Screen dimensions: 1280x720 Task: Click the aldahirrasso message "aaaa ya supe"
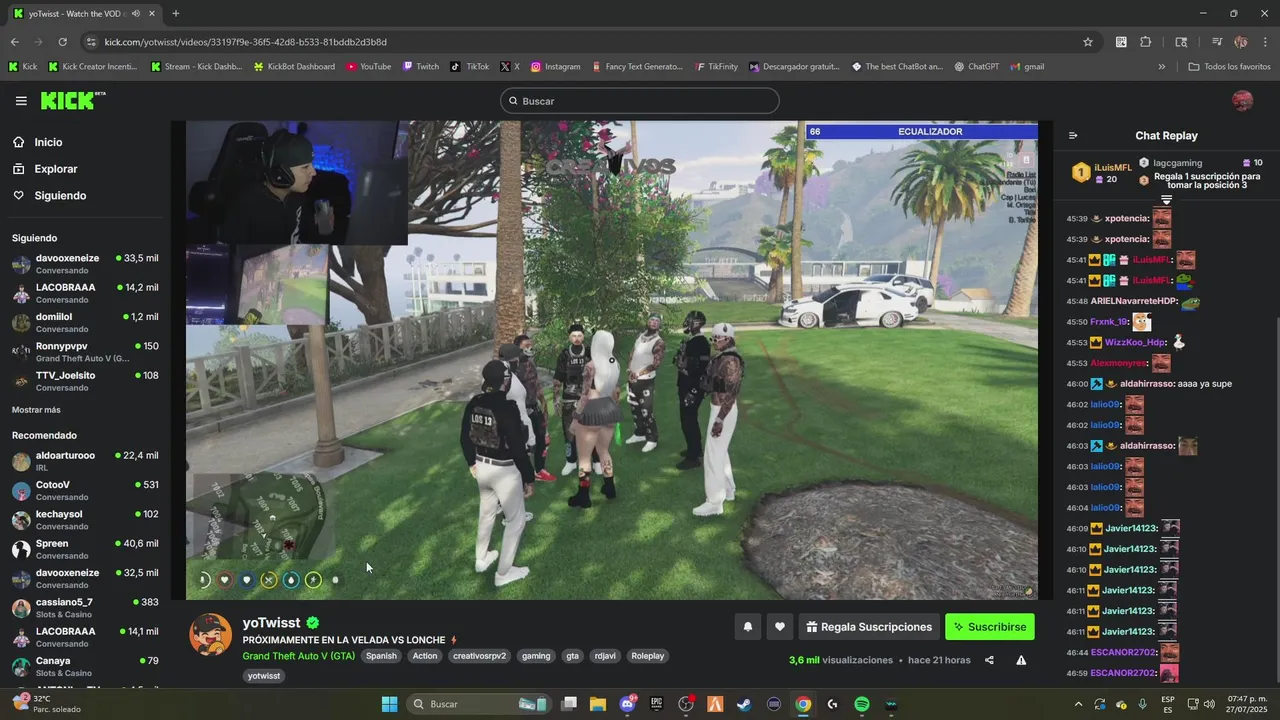pos(1205,384)
